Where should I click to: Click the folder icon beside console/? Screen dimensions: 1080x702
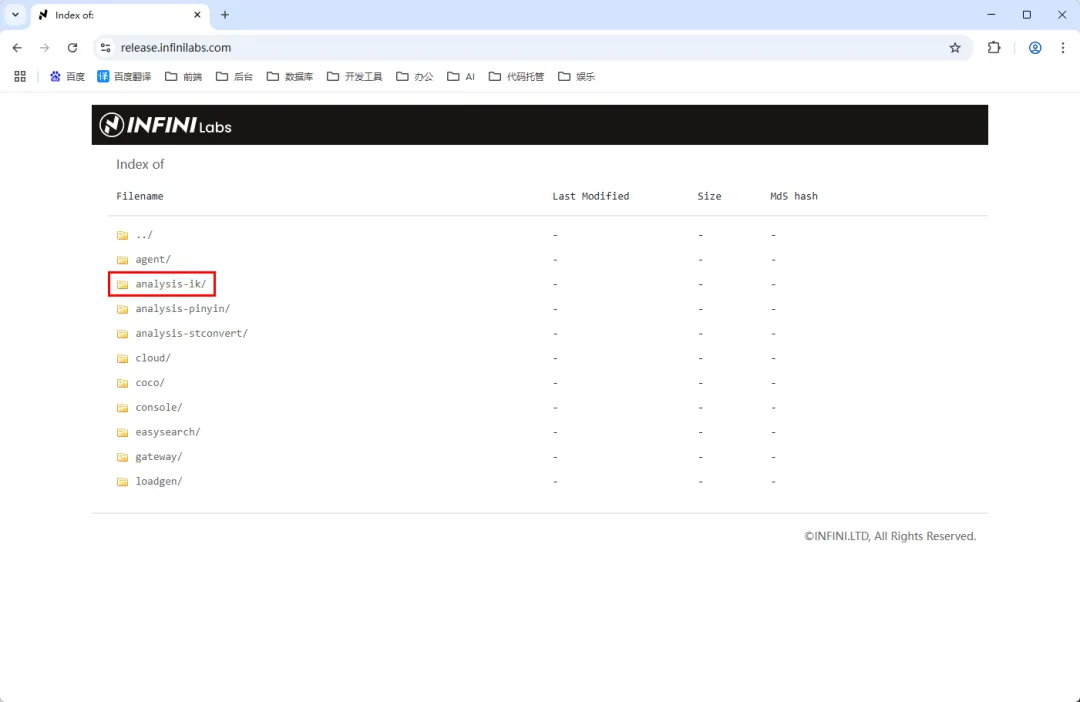[123, 408]
